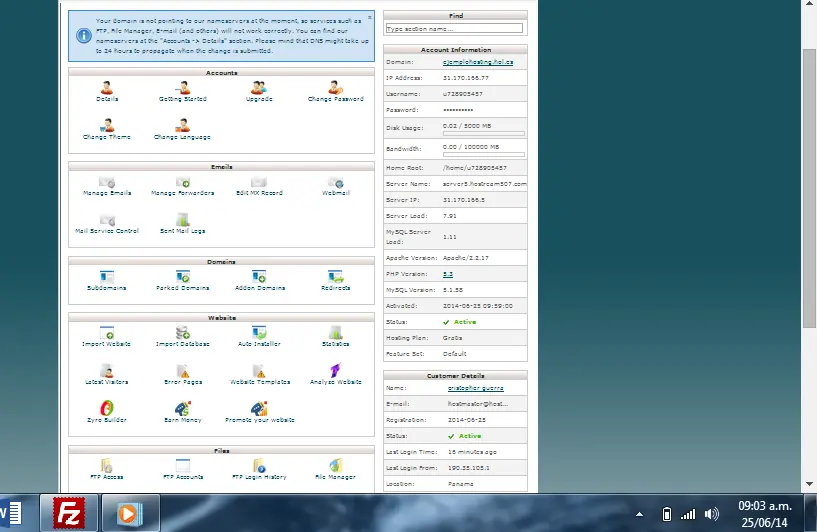The image size is (817, 532).
Task: Open the media player taskbar icon
Action: (130, 514)
